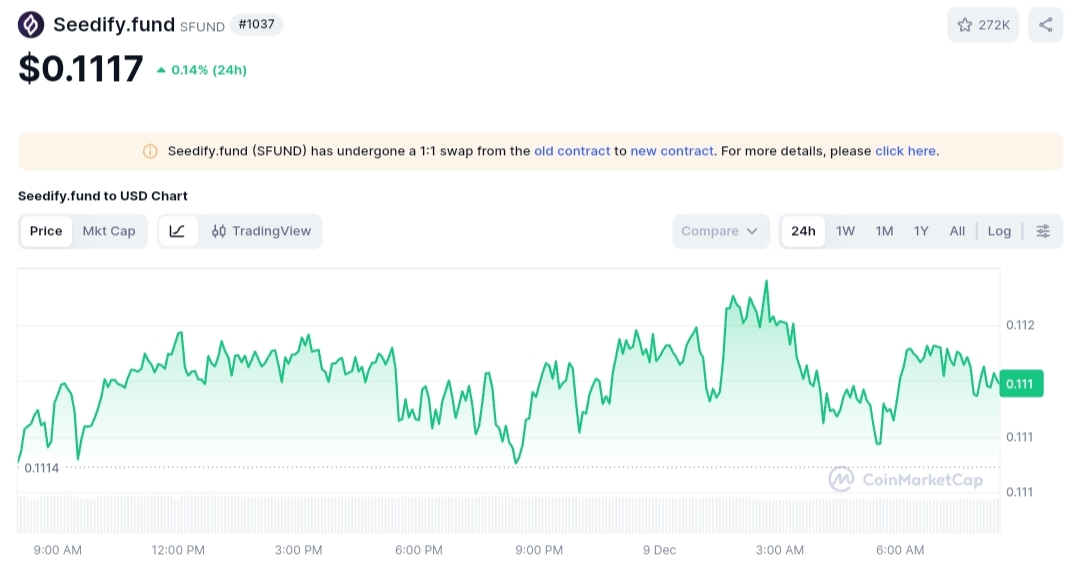This screenshot has width=1080, height=572.
Task: Open the Compare dropdown
Action: coord(720,231)
